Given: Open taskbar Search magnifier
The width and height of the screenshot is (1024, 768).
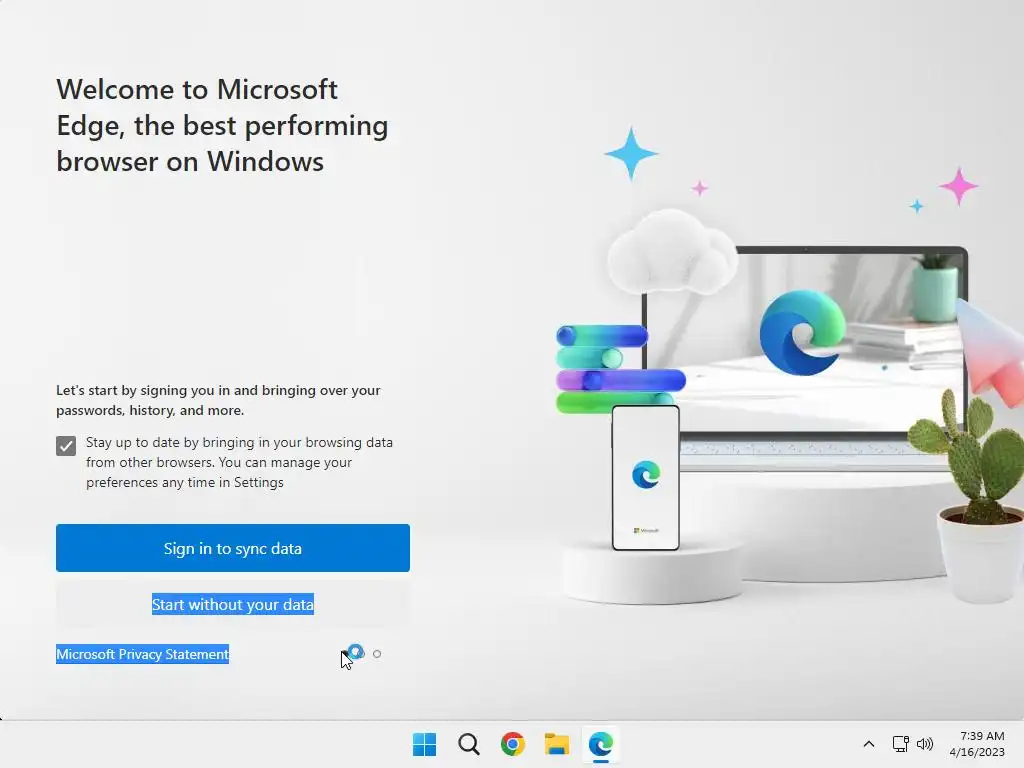Looking at the screenshot, I should click(468, 744).
